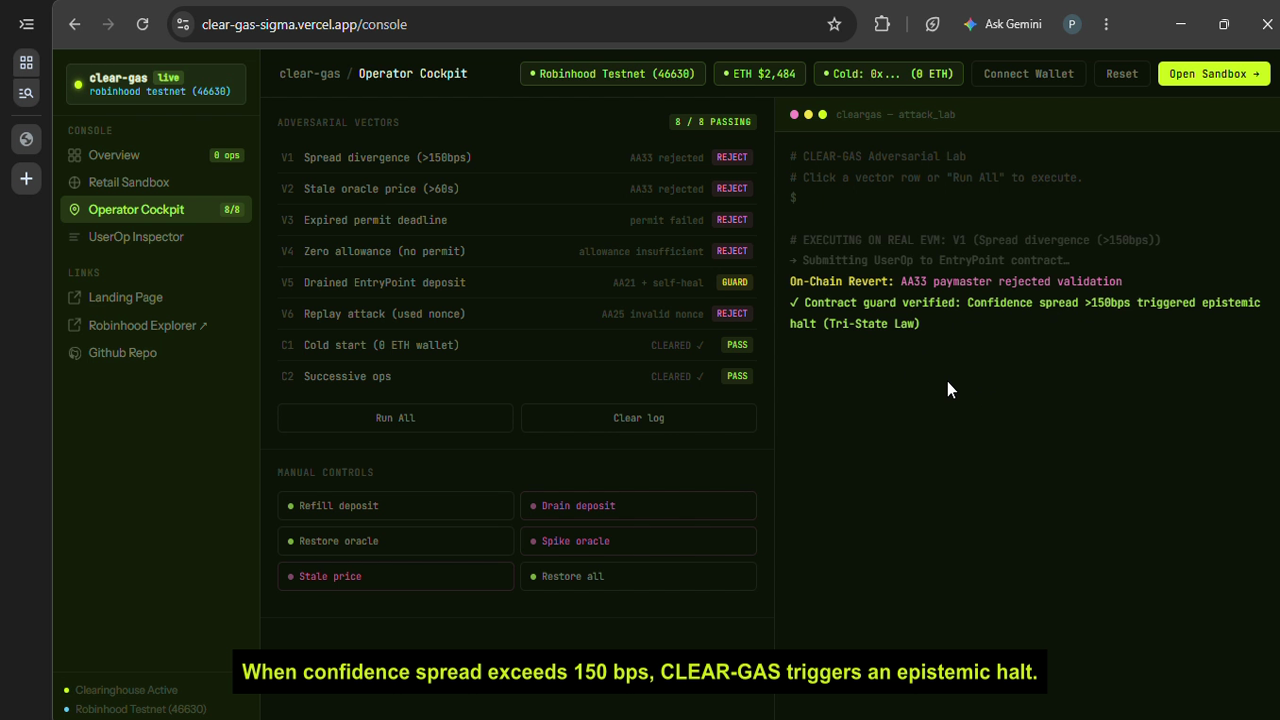
Task: Bookmark this page with the star icon
Action: pyautogui.click(x=834, y=24)
